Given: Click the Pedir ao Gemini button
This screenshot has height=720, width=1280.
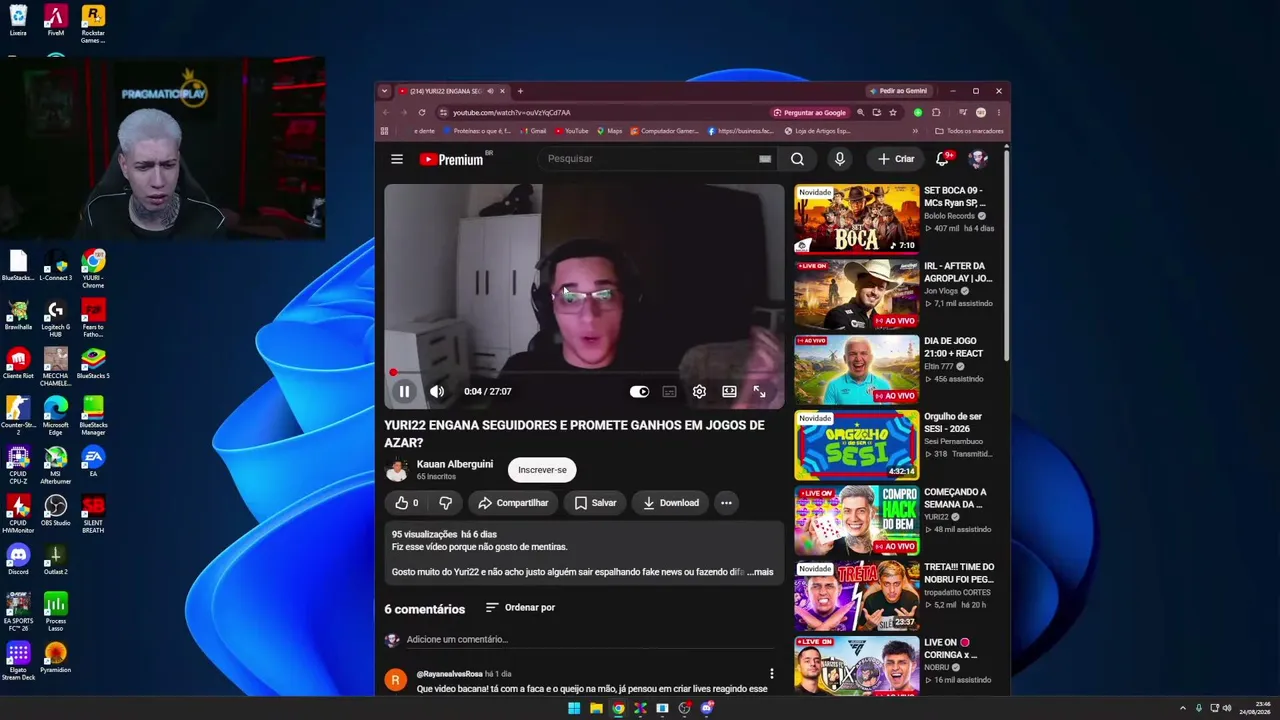Looking at the screenshot, I should coord(899,91).
